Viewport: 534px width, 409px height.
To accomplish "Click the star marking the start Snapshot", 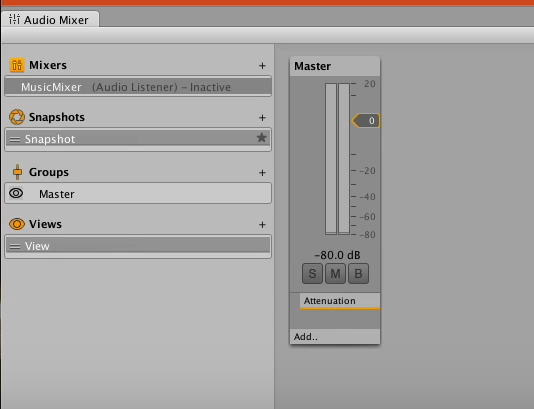I will tap(262, 138).
